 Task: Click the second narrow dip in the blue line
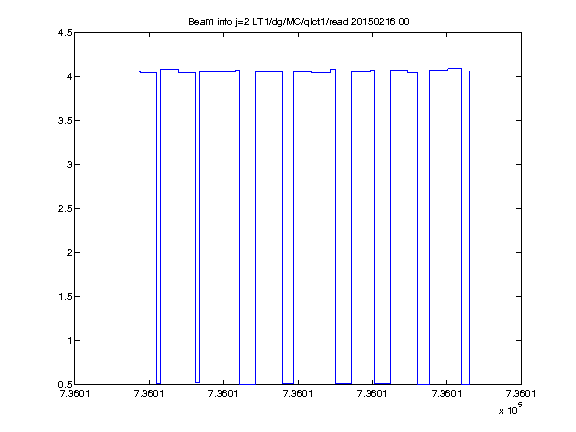point(197,228)
